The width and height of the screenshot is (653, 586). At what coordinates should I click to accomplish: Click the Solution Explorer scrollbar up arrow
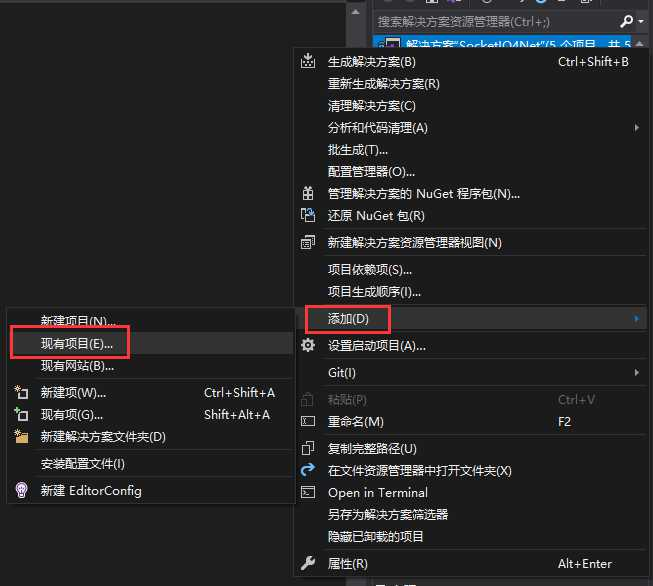point(640,44)
